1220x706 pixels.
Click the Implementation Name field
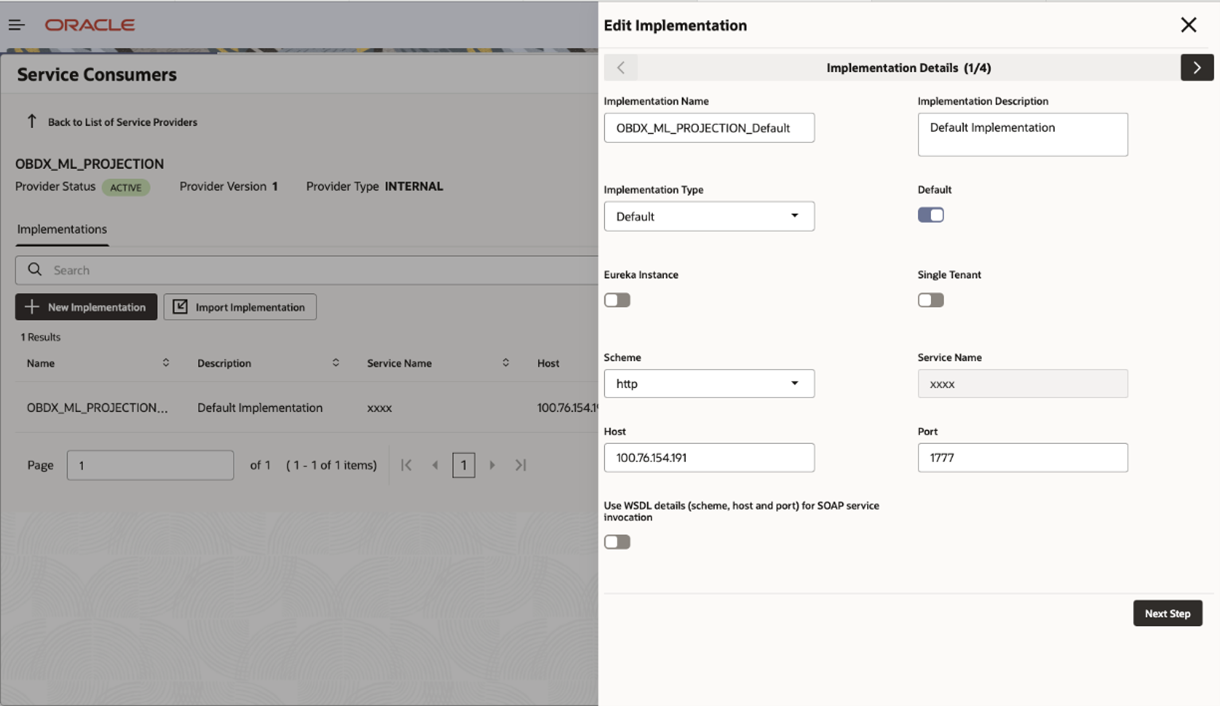click(709, 127)
